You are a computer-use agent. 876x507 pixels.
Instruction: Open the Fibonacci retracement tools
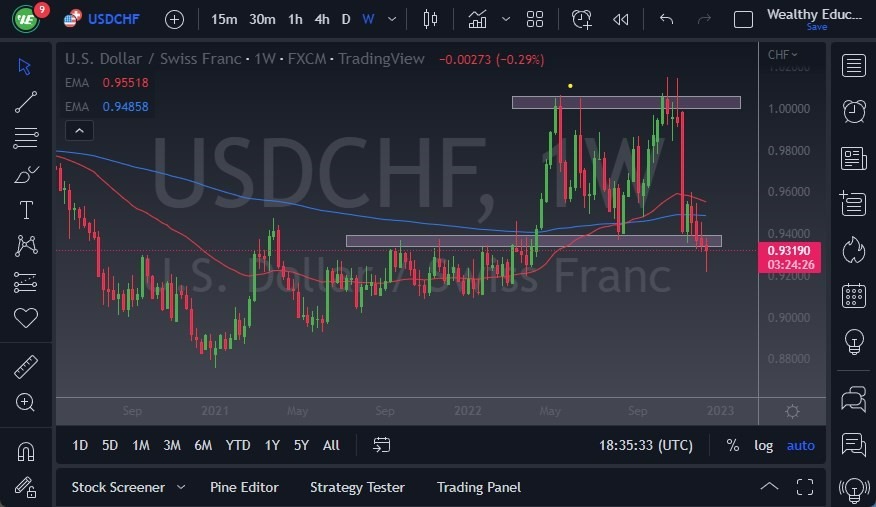(x=26, y=138)
